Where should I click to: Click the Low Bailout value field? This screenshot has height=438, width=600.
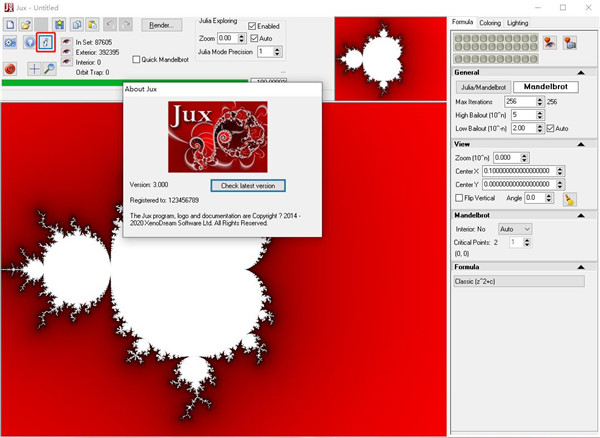pyautogui.click(x=523, y=128)
